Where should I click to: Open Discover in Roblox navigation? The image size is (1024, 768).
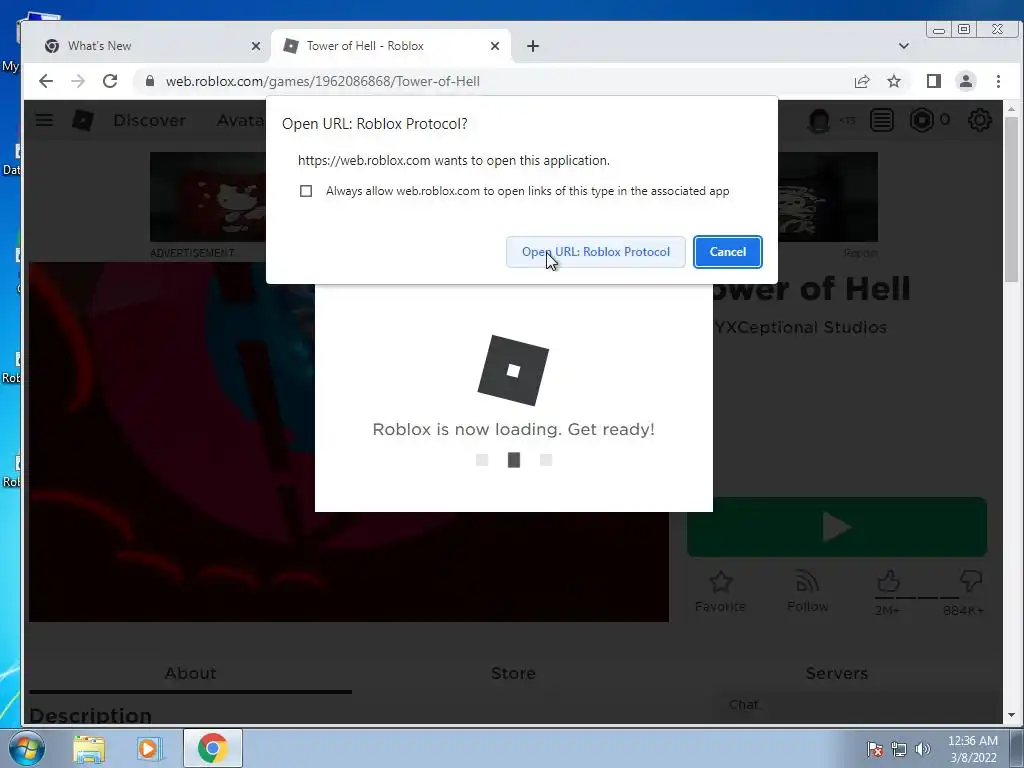point(150,120)
